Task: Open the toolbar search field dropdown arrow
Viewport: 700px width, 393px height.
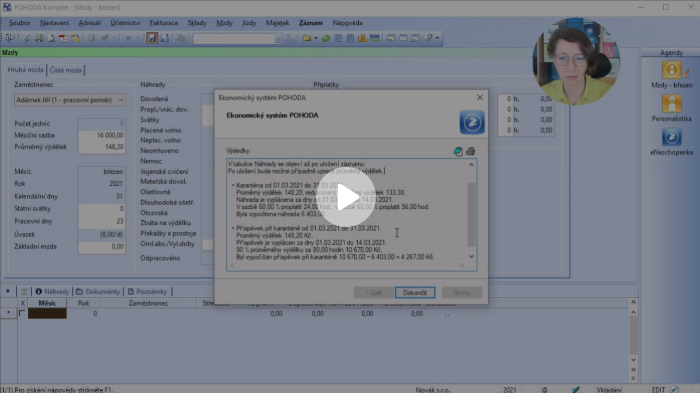Action: click(278, 39)
